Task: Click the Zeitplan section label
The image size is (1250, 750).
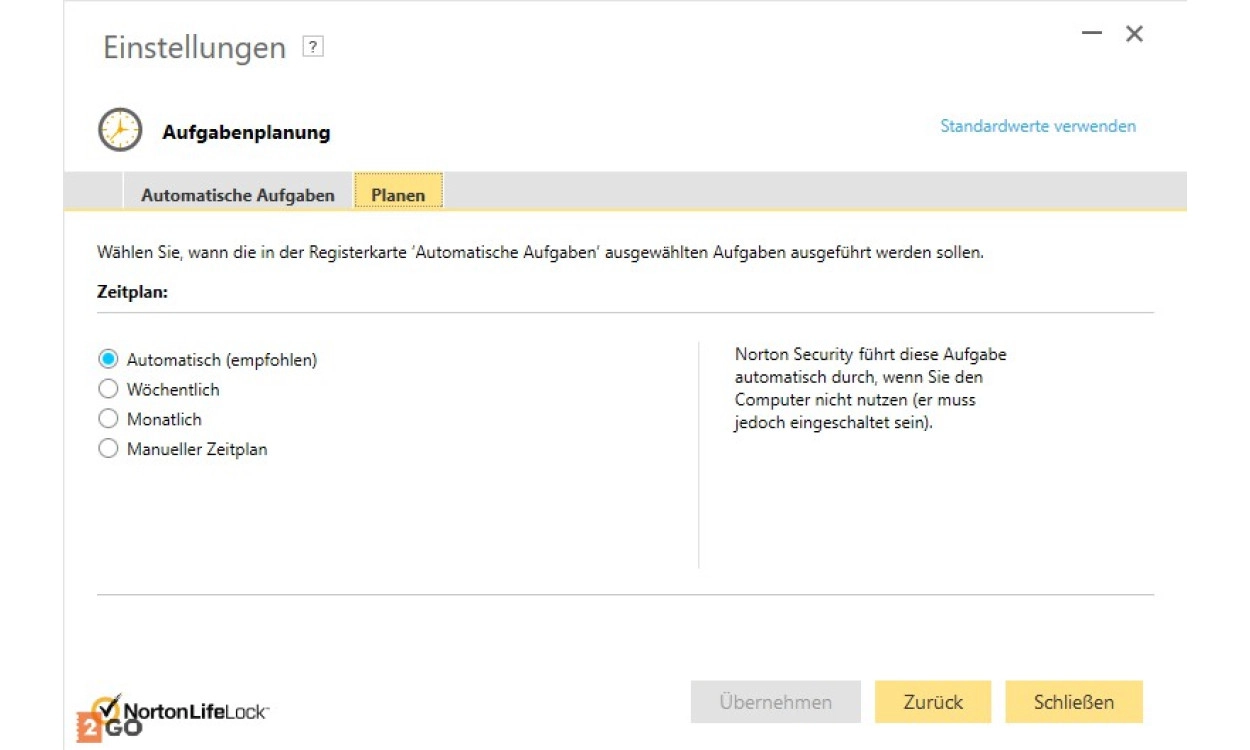Action: point(132,292)
